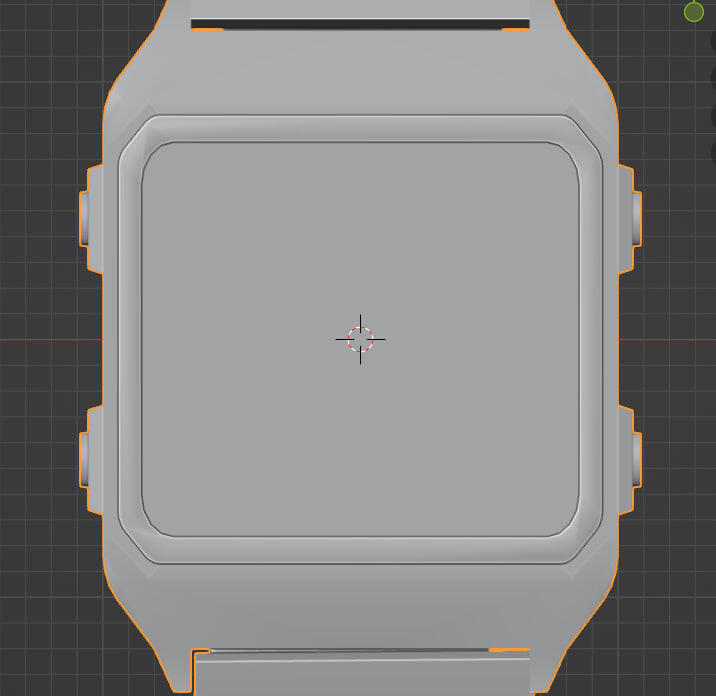Image resolution: width=716 pixels, height=696 pixels.
Task: Click the 3D cursor at viewport center
Action: pos(360,339)
